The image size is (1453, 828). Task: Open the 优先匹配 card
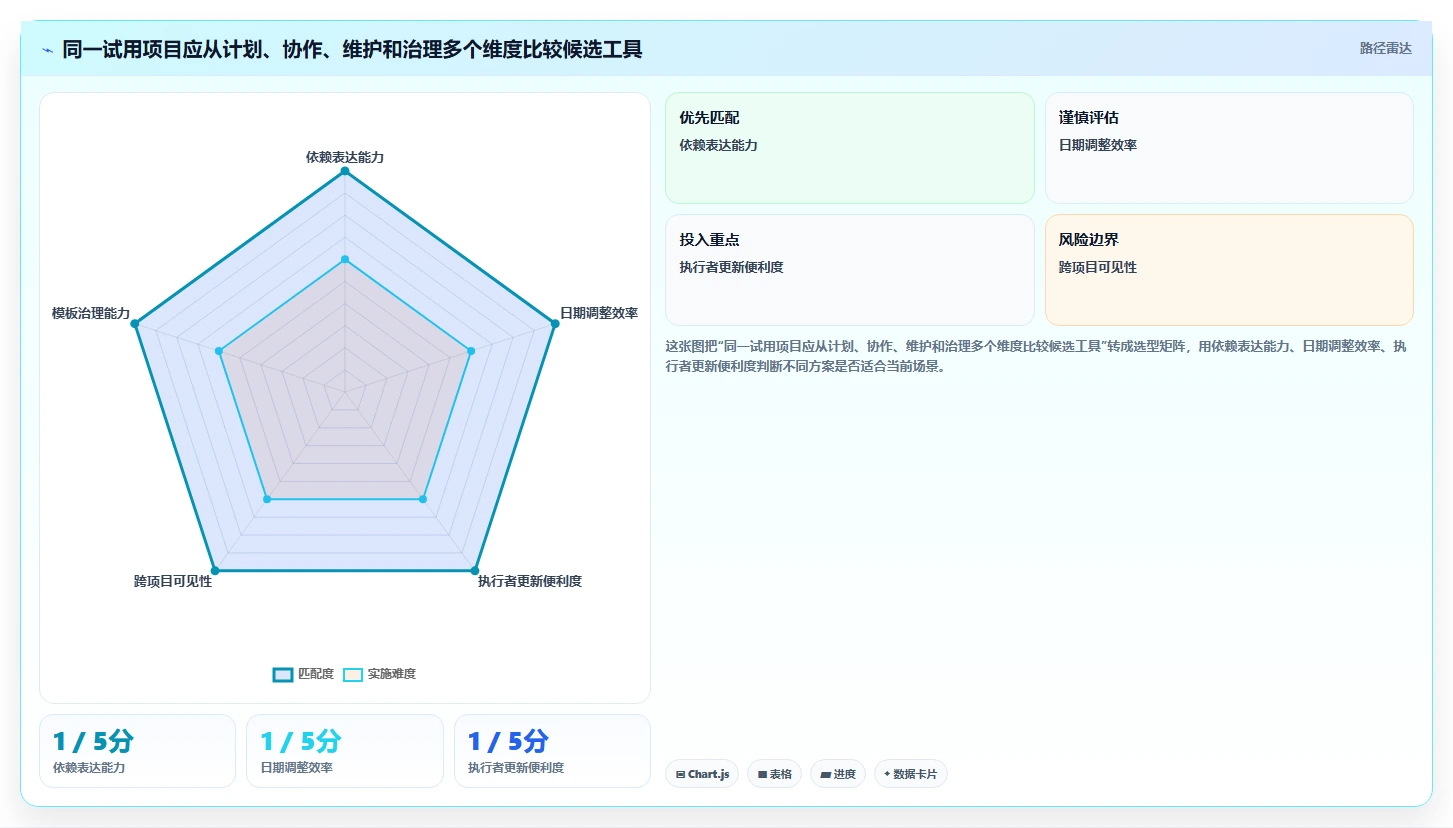(850, 148)
